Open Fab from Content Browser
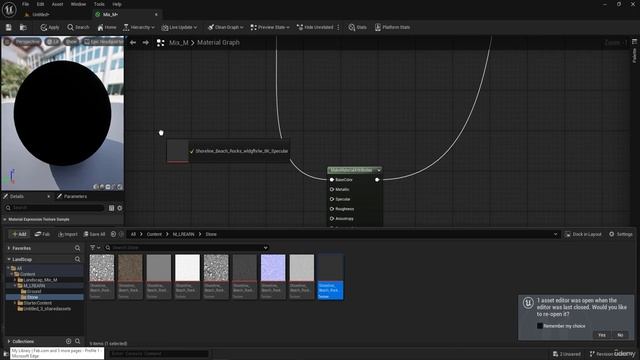This screenshot has height=360, width=640. click(42, 234)
